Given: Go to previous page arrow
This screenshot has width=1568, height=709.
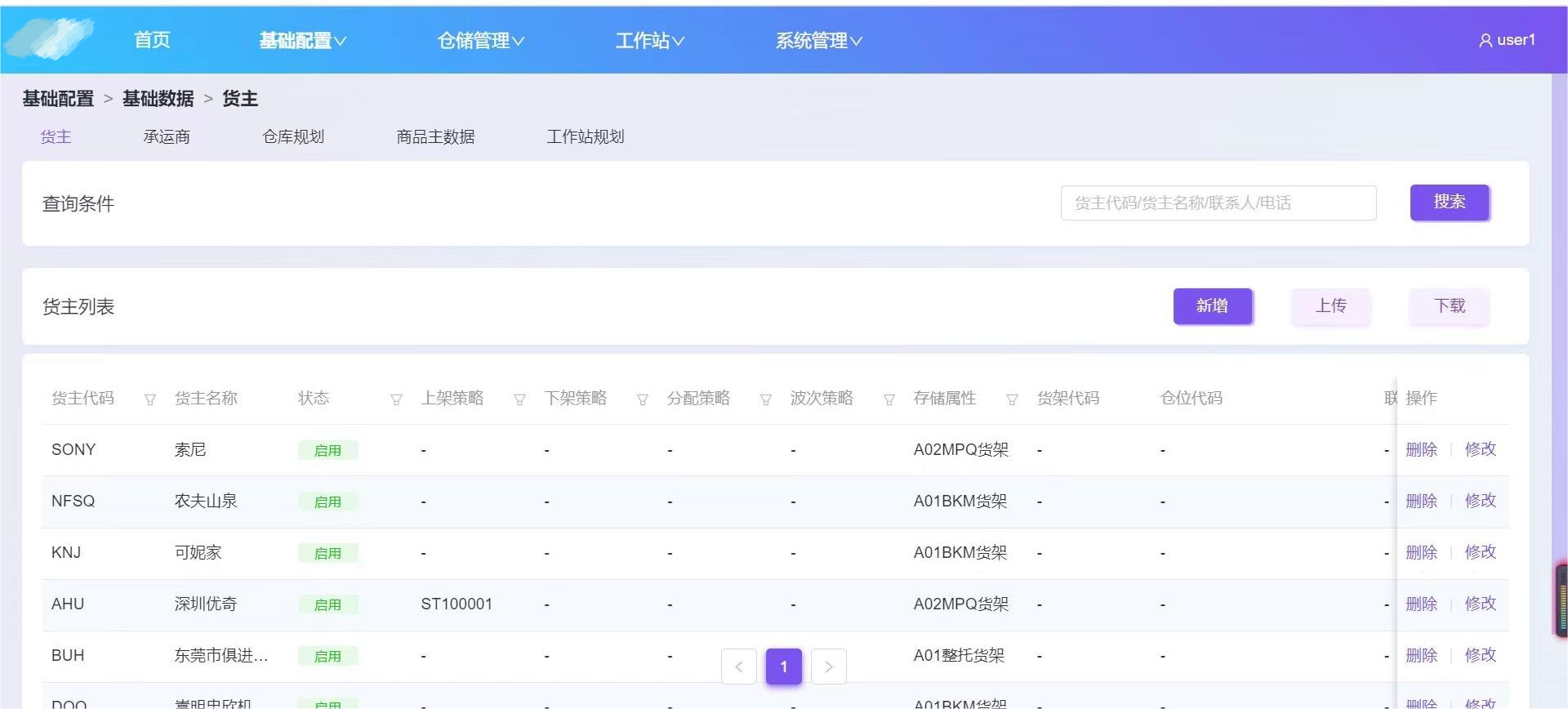Looking at the screenshot, I should [x=739, y=667].
